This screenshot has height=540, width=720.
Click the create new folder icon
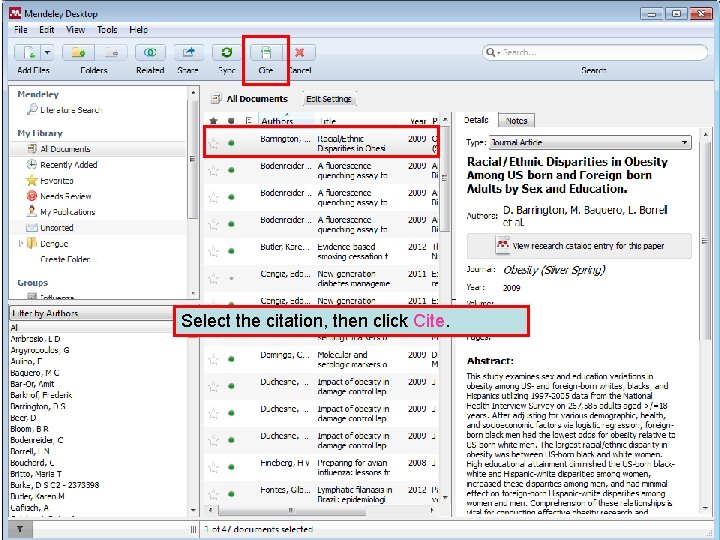79,52
